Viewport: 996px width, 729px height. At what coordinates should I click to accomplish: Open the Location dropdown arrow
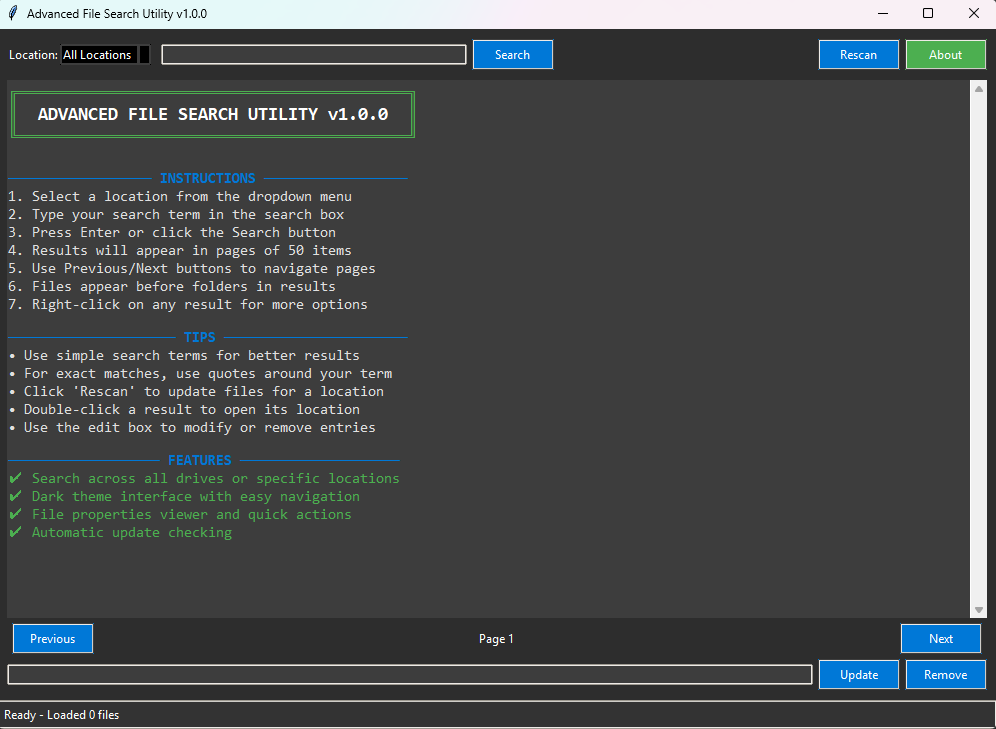(144, 55)
